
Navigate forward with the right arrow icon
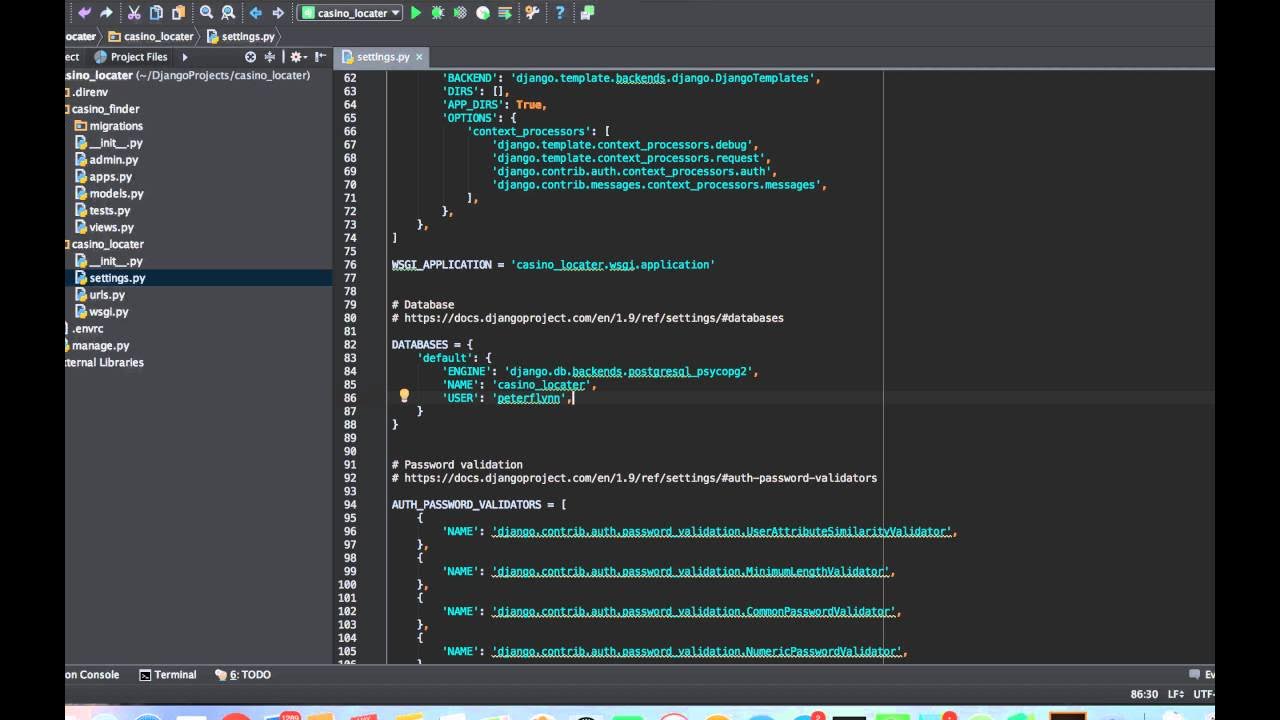(278, 13)
